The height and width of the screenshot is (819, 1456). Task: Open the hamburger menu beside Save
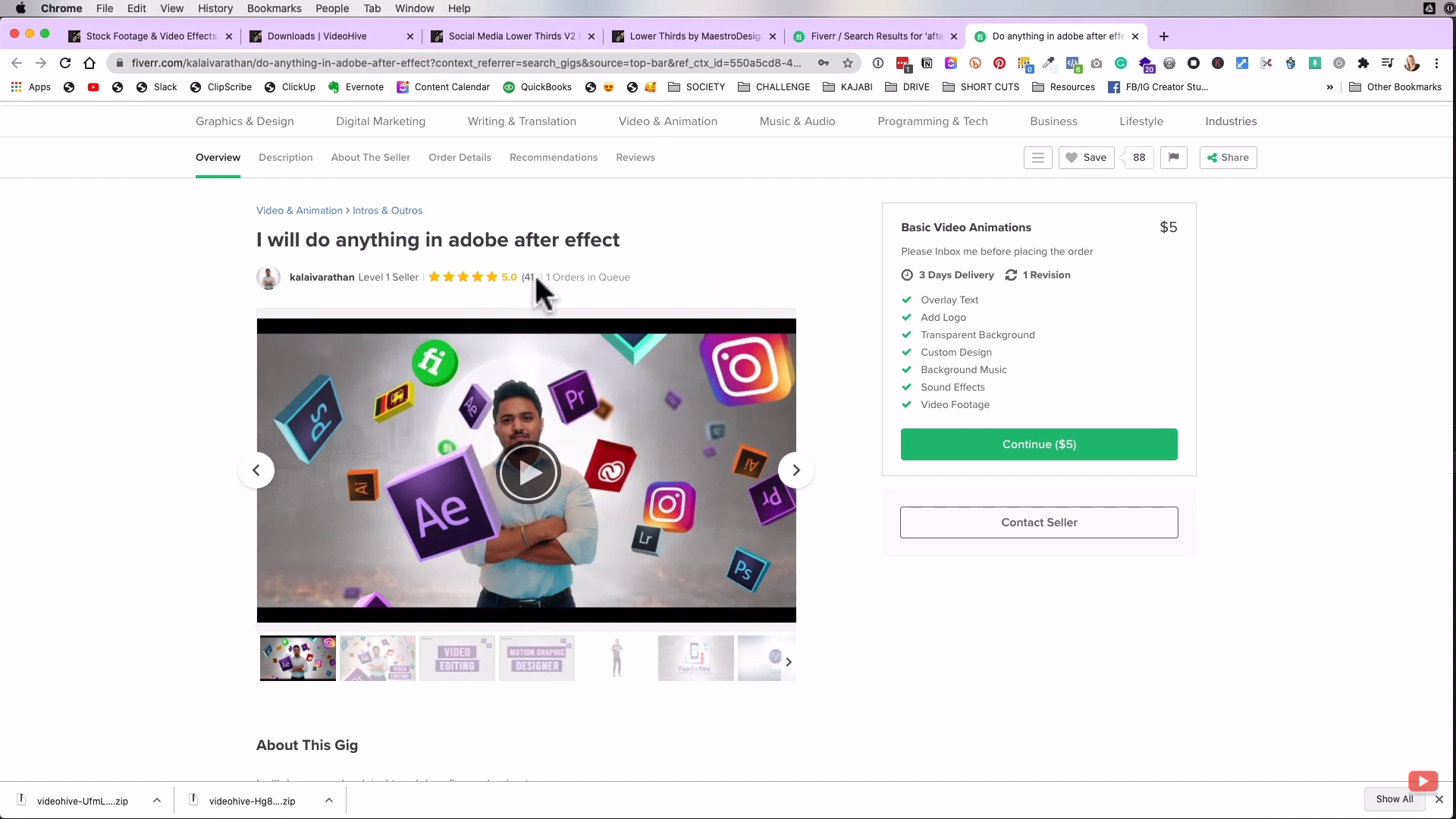coord(1037,158)
